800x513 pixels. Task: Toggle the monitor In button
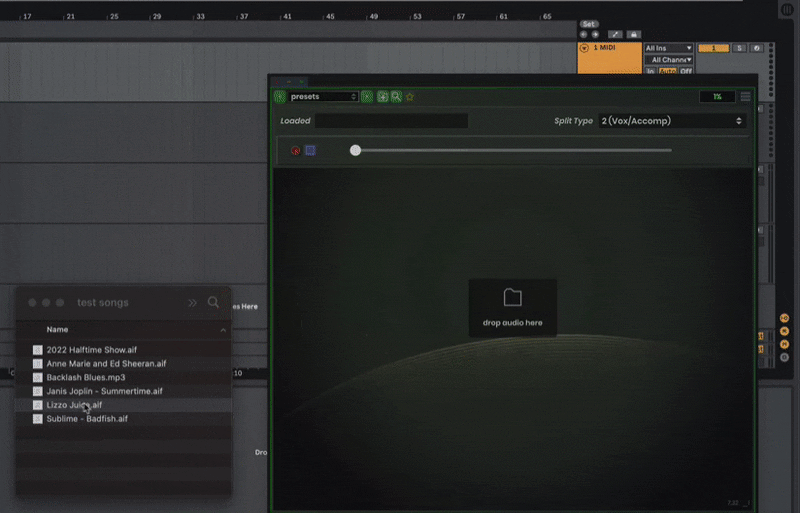651,71
